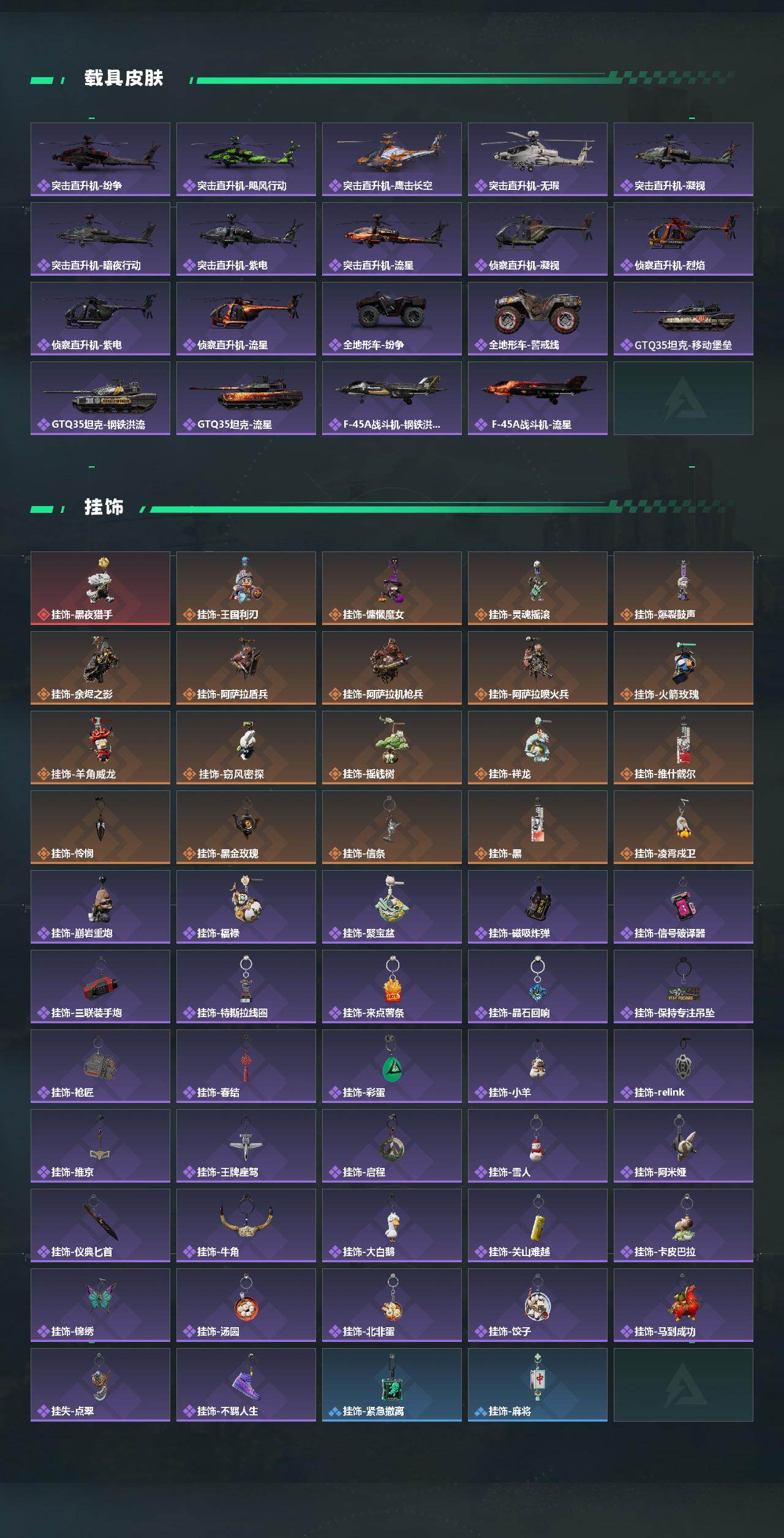The width and height of the screenshot is (784, 1538).
Task: Select the 挂饰-来点薯条 fries charm
Action: [392, 987]
